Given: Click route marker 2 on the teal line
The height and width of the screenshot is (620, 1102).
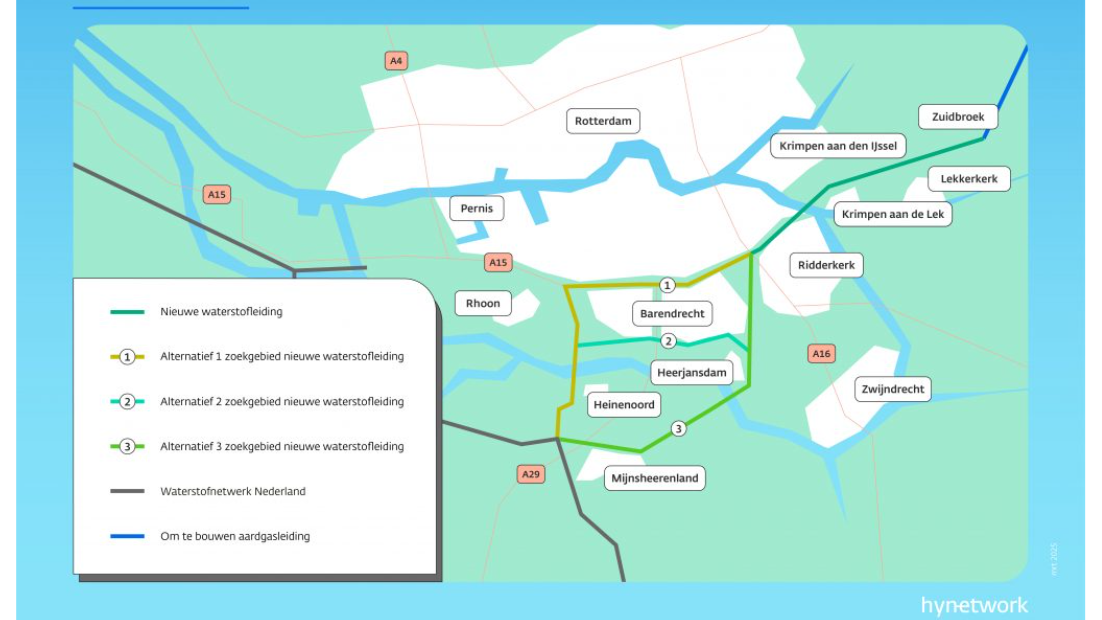Looking at the screenshot, I should pyautogui.click(x=668, y=341).
